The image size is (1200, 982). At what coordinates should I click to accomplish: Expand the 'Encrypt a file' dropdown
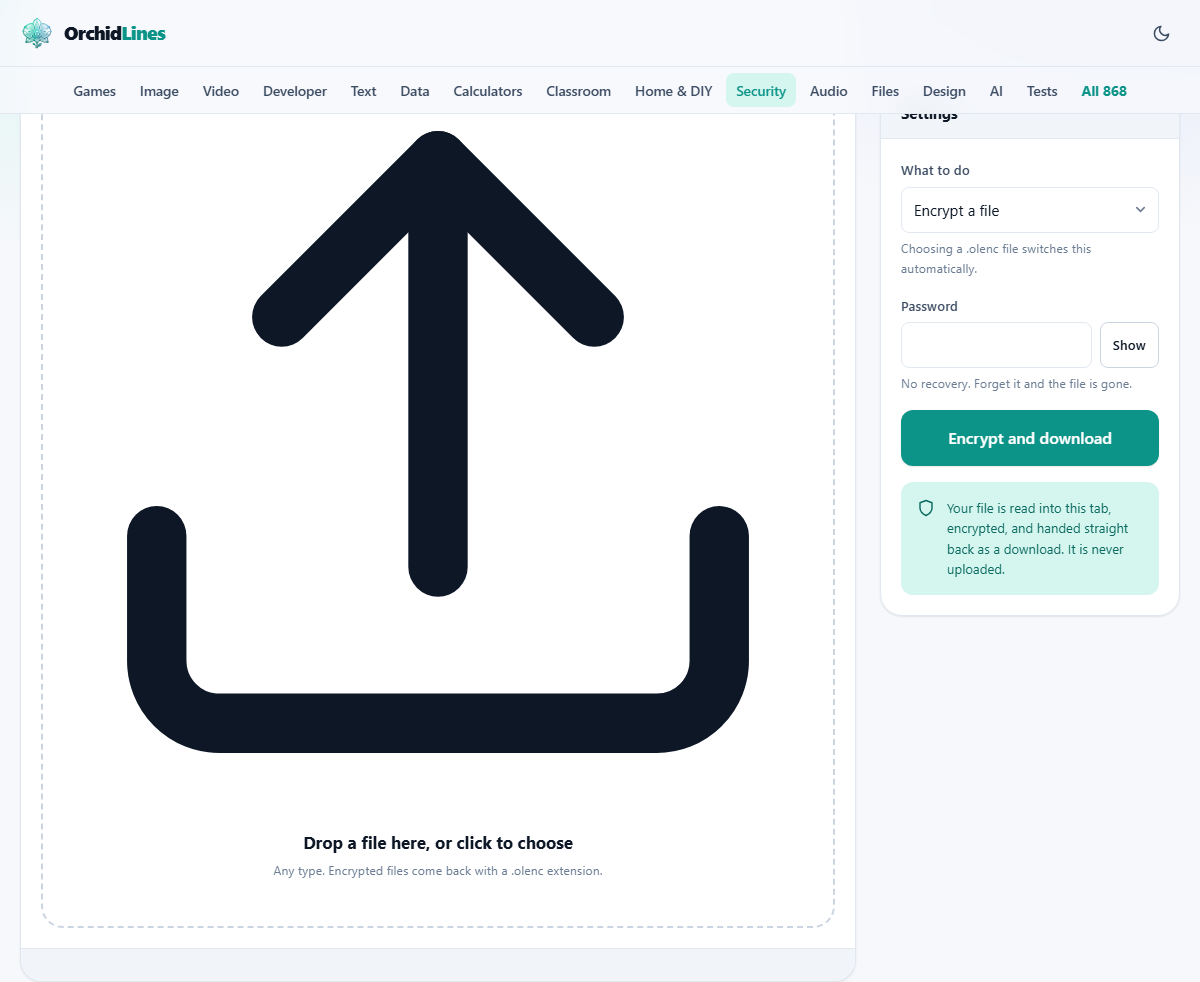(1030, 210)
